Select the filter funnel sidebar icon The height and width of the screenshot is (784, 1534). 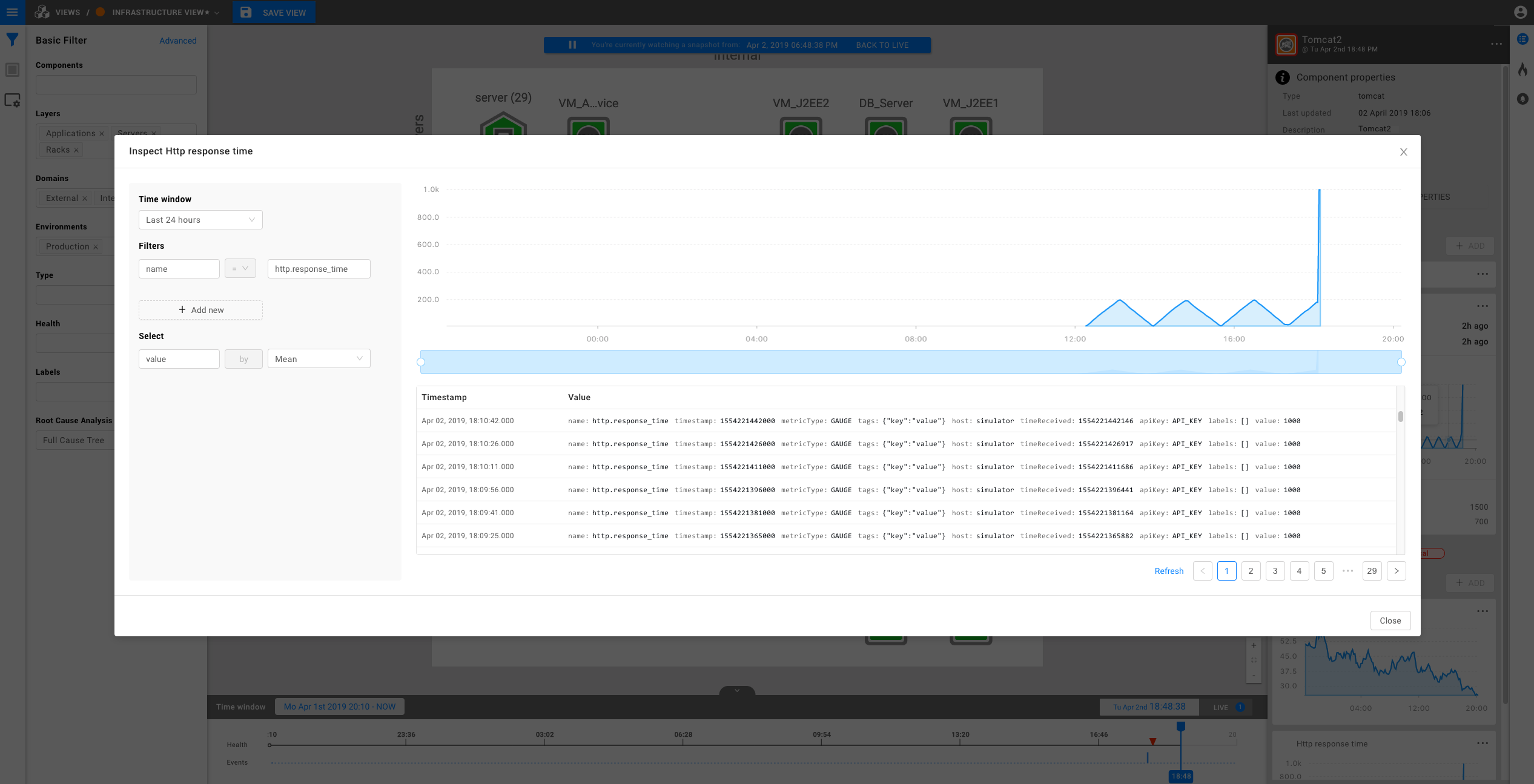tap(12, 40)
